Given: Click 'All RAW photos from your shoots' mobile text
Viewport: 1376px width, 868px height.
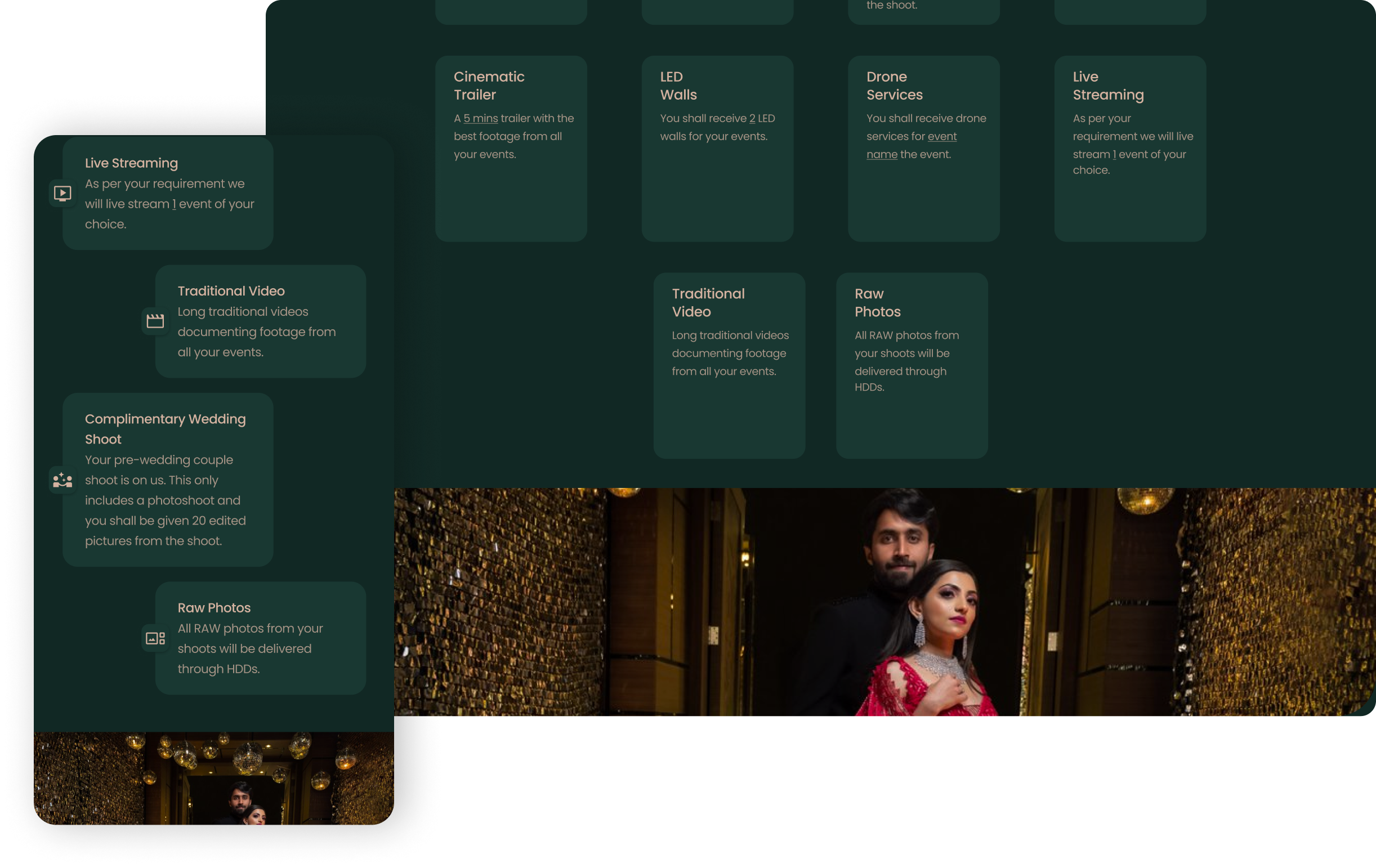Looking at the screenshot, I should 251,638.
